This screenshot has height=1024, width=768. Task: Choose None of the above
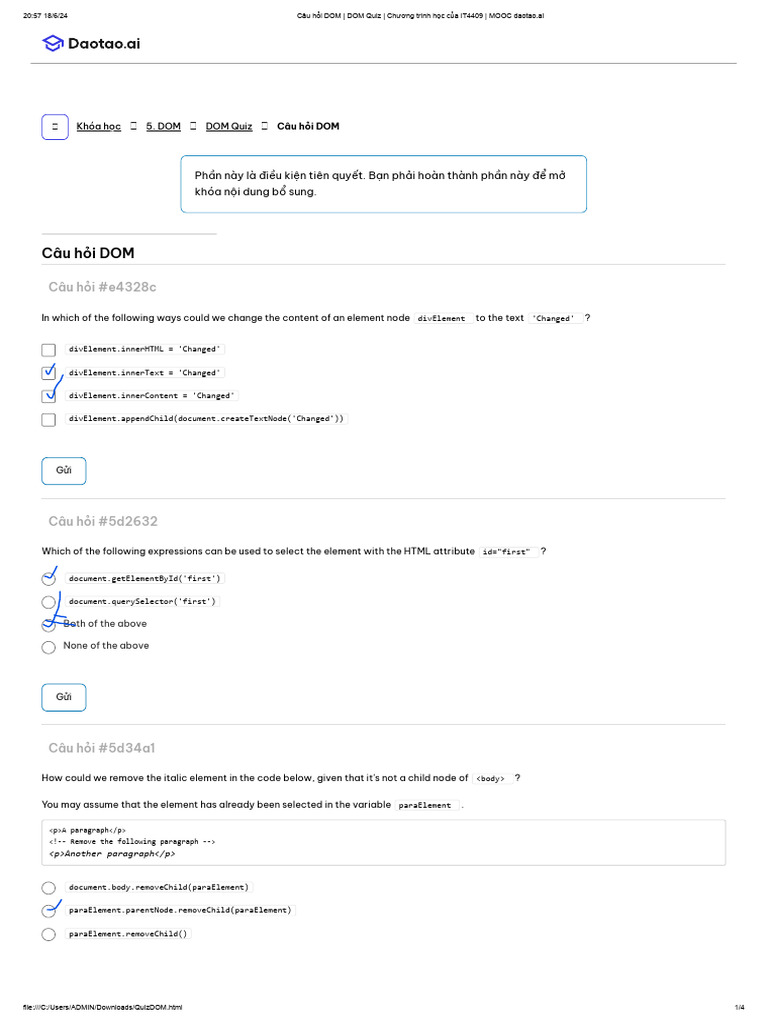tap(48, 647)
